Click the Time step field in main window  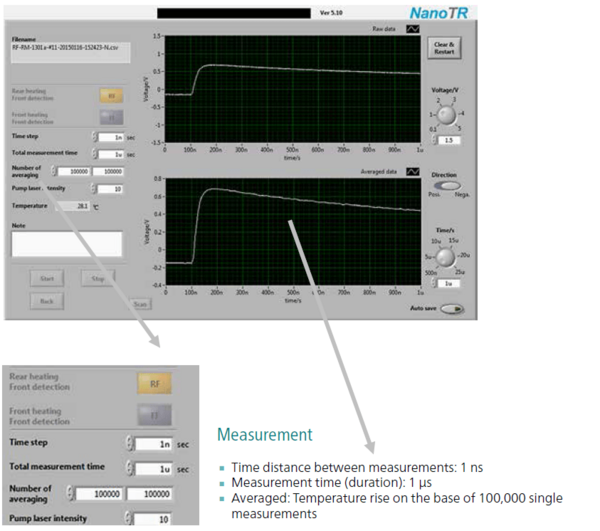coord(111,137)
